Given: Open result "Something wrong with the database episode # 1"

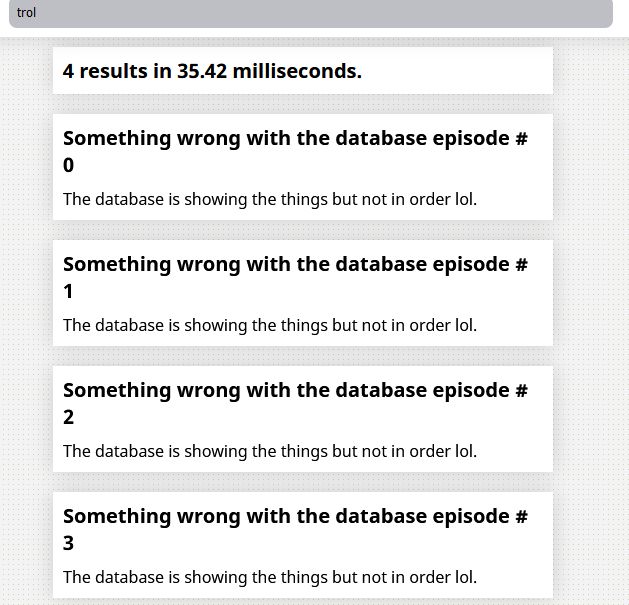Looking at the screenshot, I should pos(295,277).
